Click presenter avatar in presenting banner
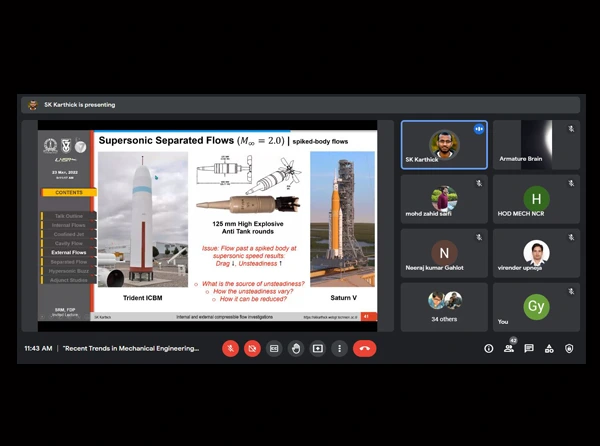 [x=33, y=105]
